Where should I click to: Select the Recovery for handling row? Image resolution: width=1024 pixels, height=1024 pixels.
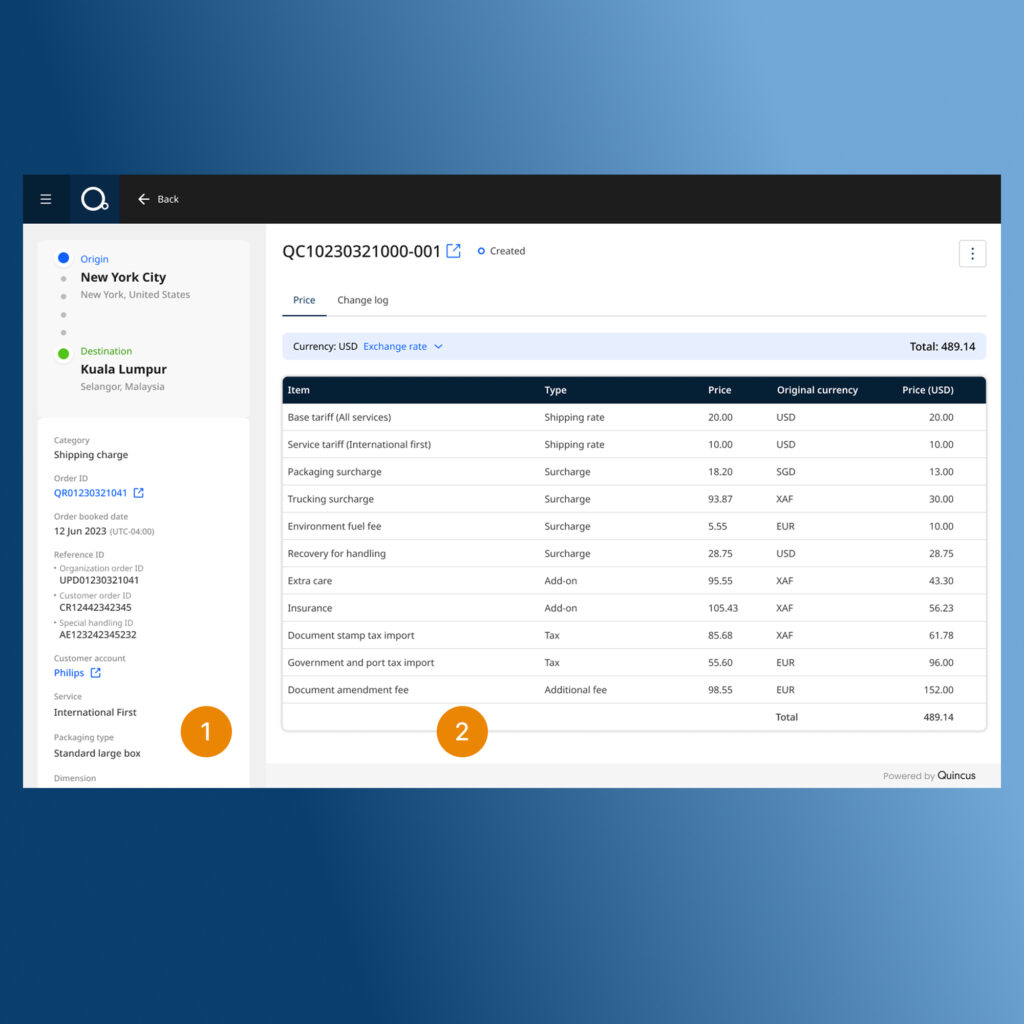point(633,554)
